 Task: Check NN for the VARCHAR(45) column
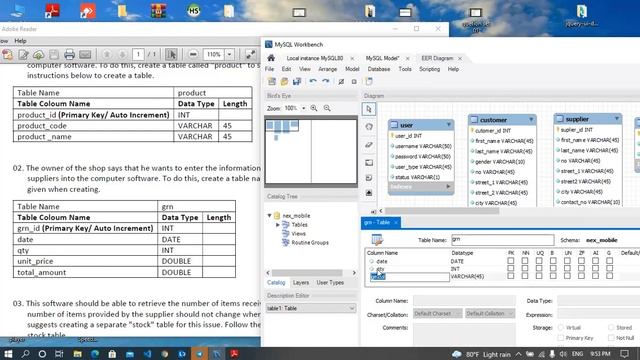point(525,276)
